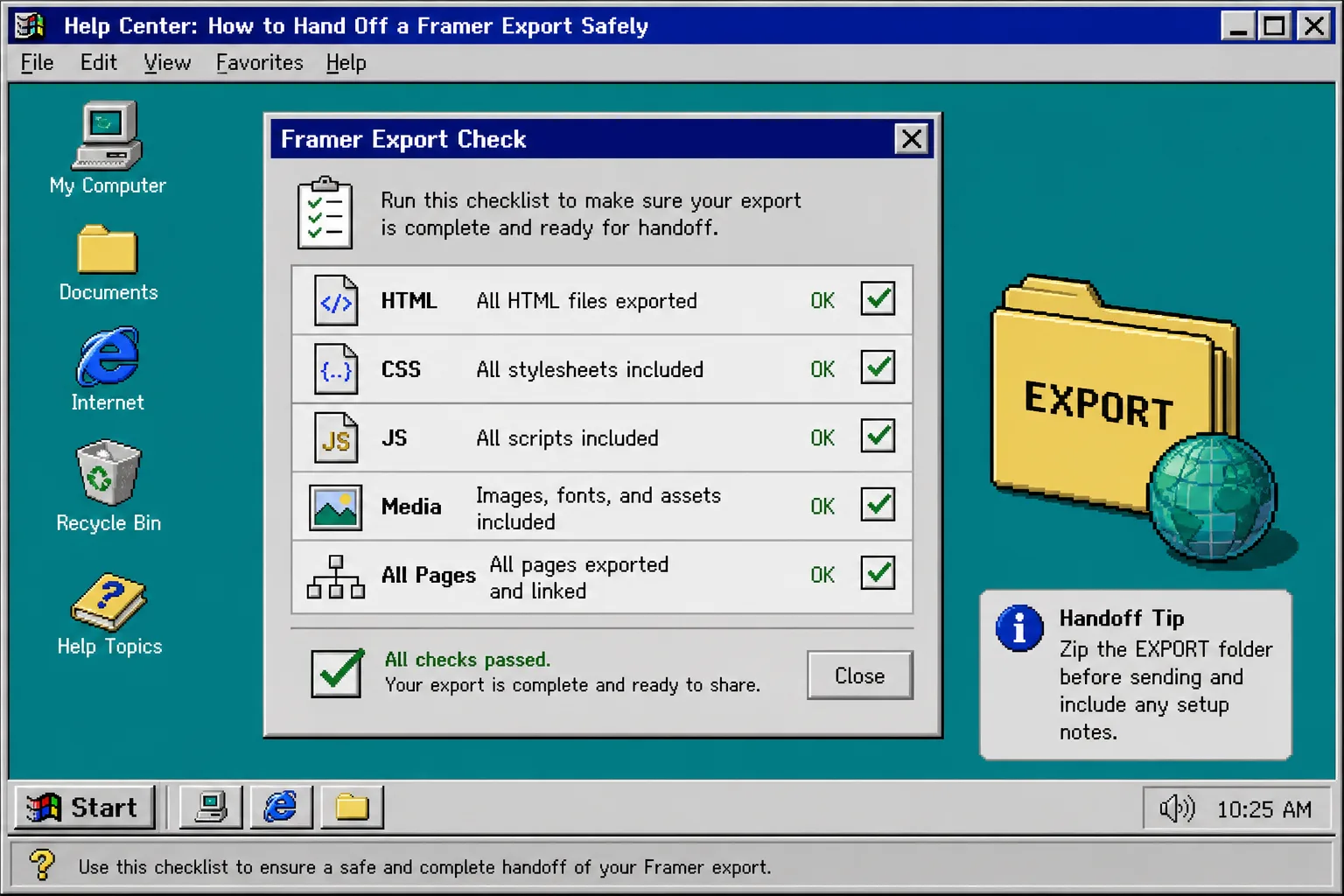This screenshot has height=896, width=1344.
Task: Open the Start menu button
Action: [x=84, y=807]
